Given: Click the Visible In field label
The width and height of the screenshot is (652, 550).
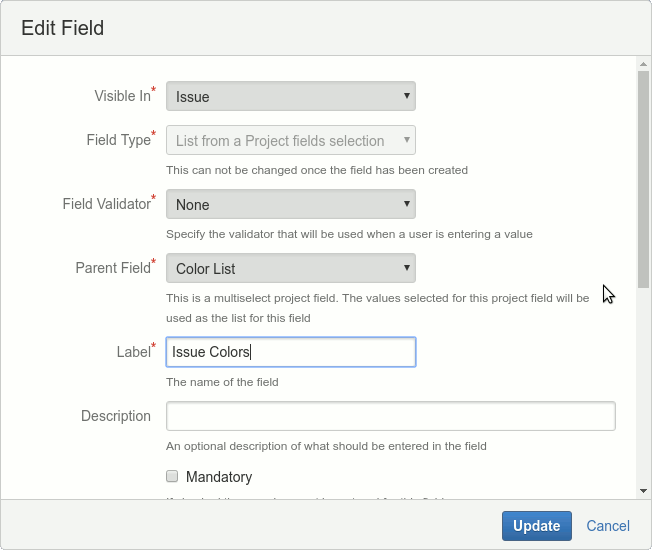Looking at the screenshot, I should (122, 97).
